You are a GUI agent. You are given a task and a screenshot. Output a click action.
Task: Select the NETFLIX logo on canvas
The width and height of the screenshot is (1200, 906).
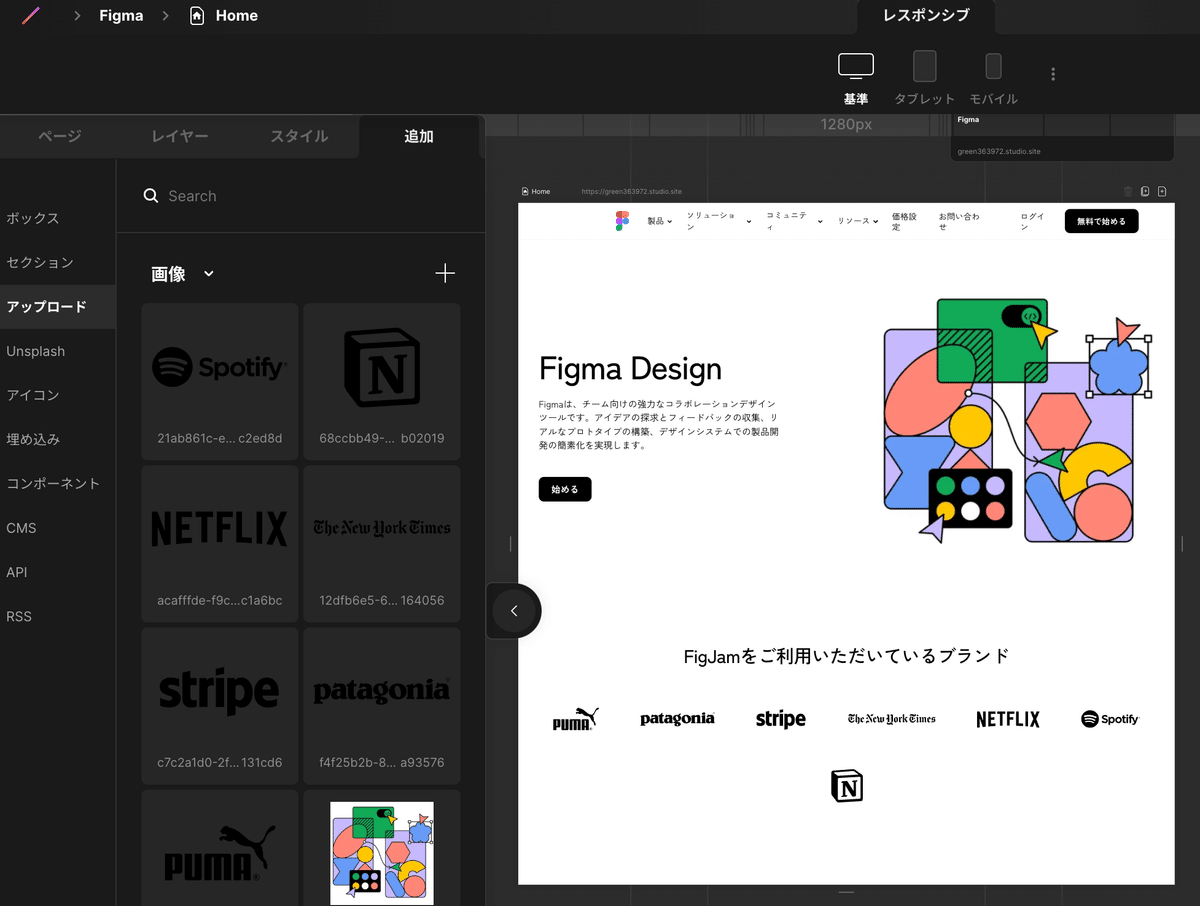1008,719
